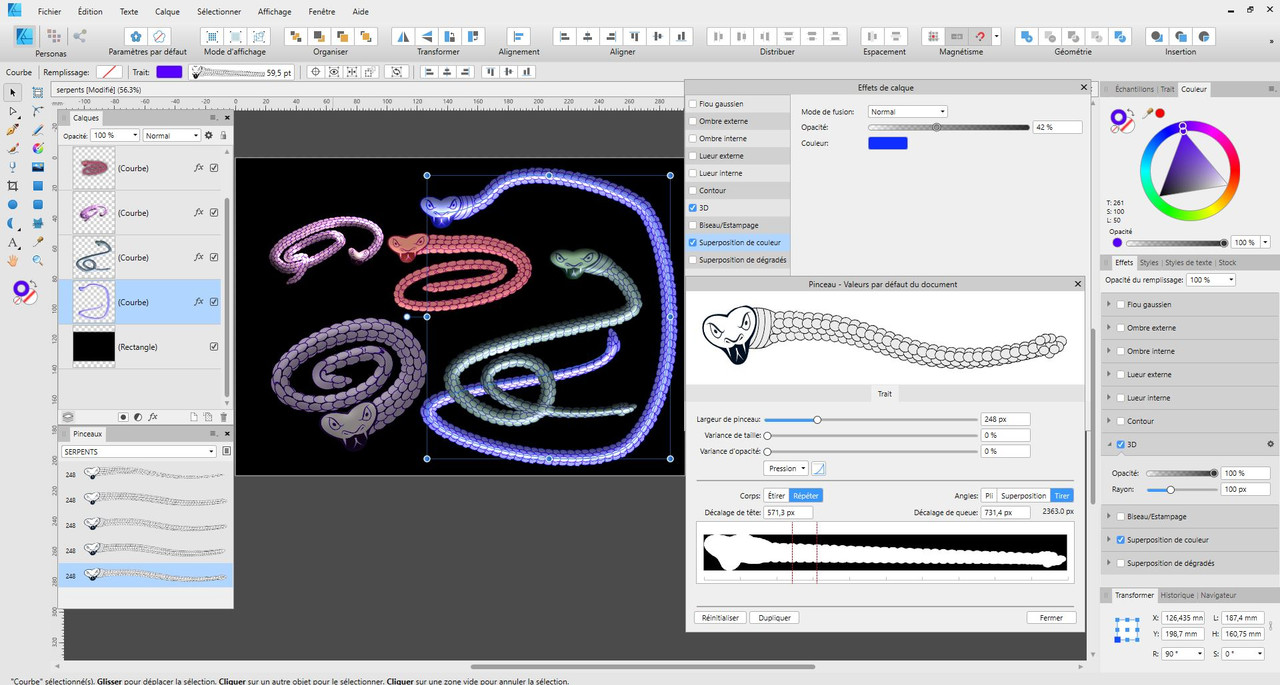The image size is (1280, 685).
Task: Switch to the Échantillons tab
Action: tap(1134, 89)
